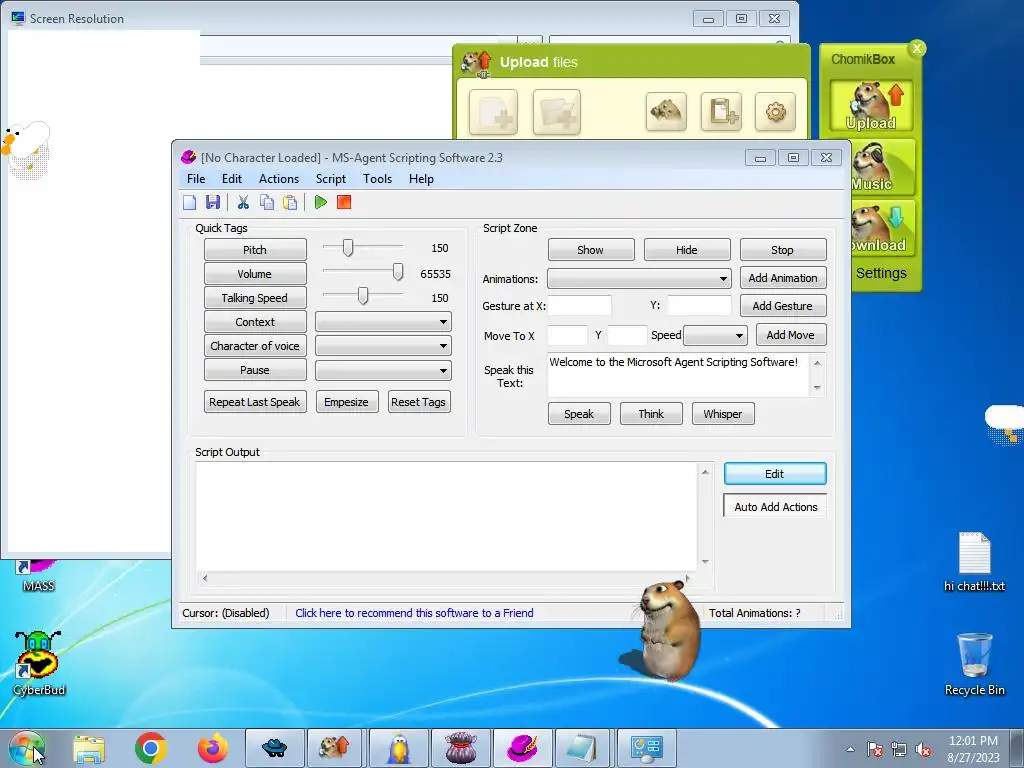Open the Actions menu
The height and width of the screenshot is (768, 1024).
[x=279, y=179]
